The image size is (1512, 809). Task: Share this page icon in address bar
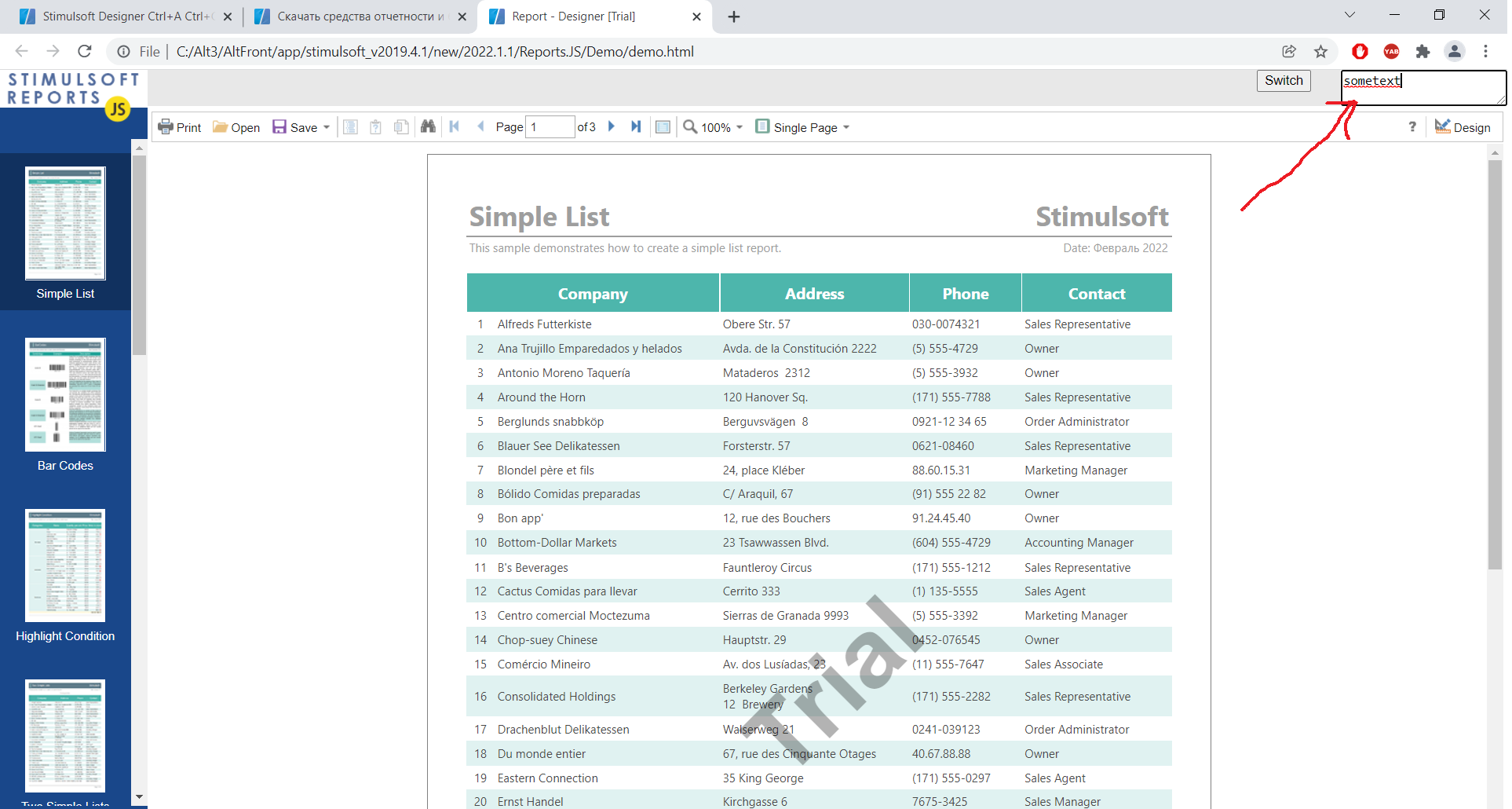(1289, 51)
